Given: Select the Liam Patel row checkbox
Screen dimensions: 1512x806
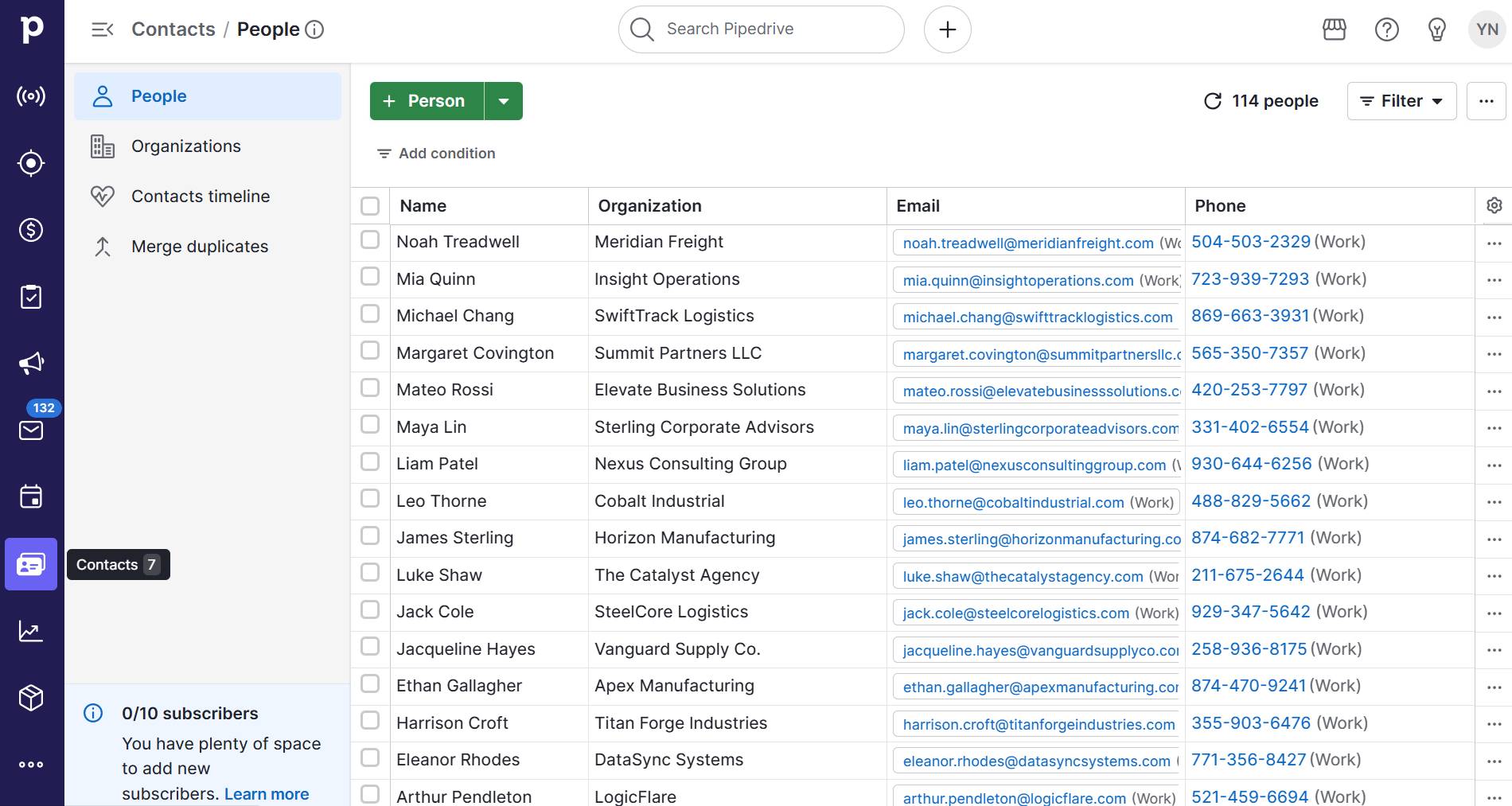Looking at the screenshot, I should point(370,461).
